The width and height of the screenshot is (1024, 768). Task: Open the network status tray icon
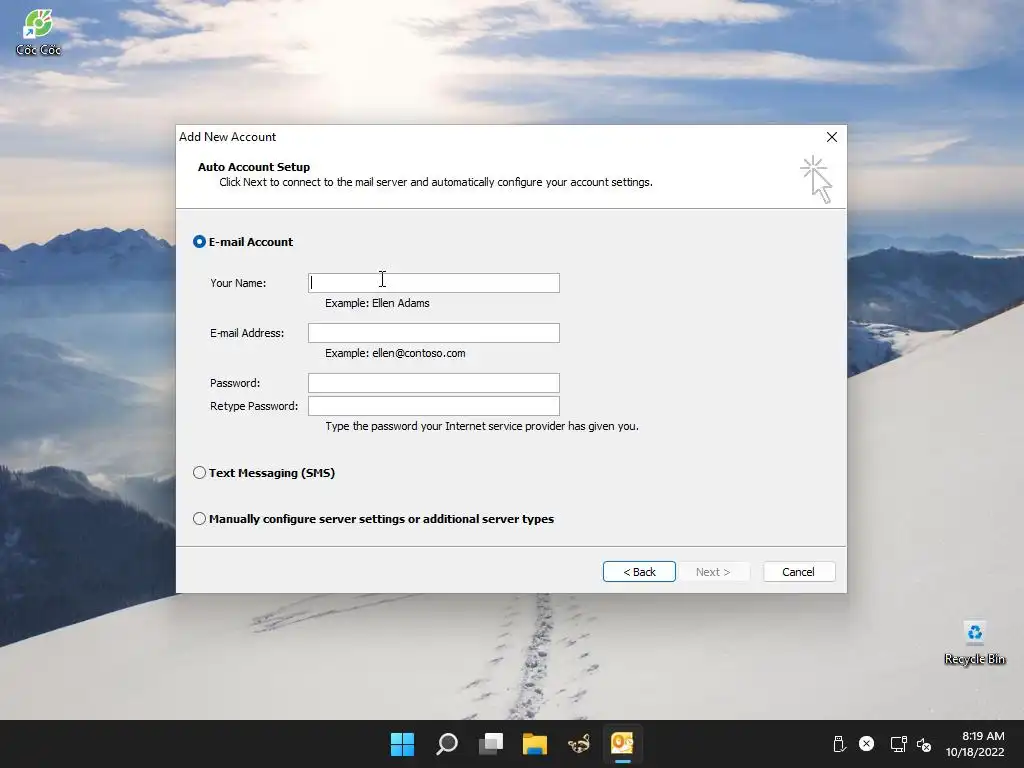click(899, 744)
